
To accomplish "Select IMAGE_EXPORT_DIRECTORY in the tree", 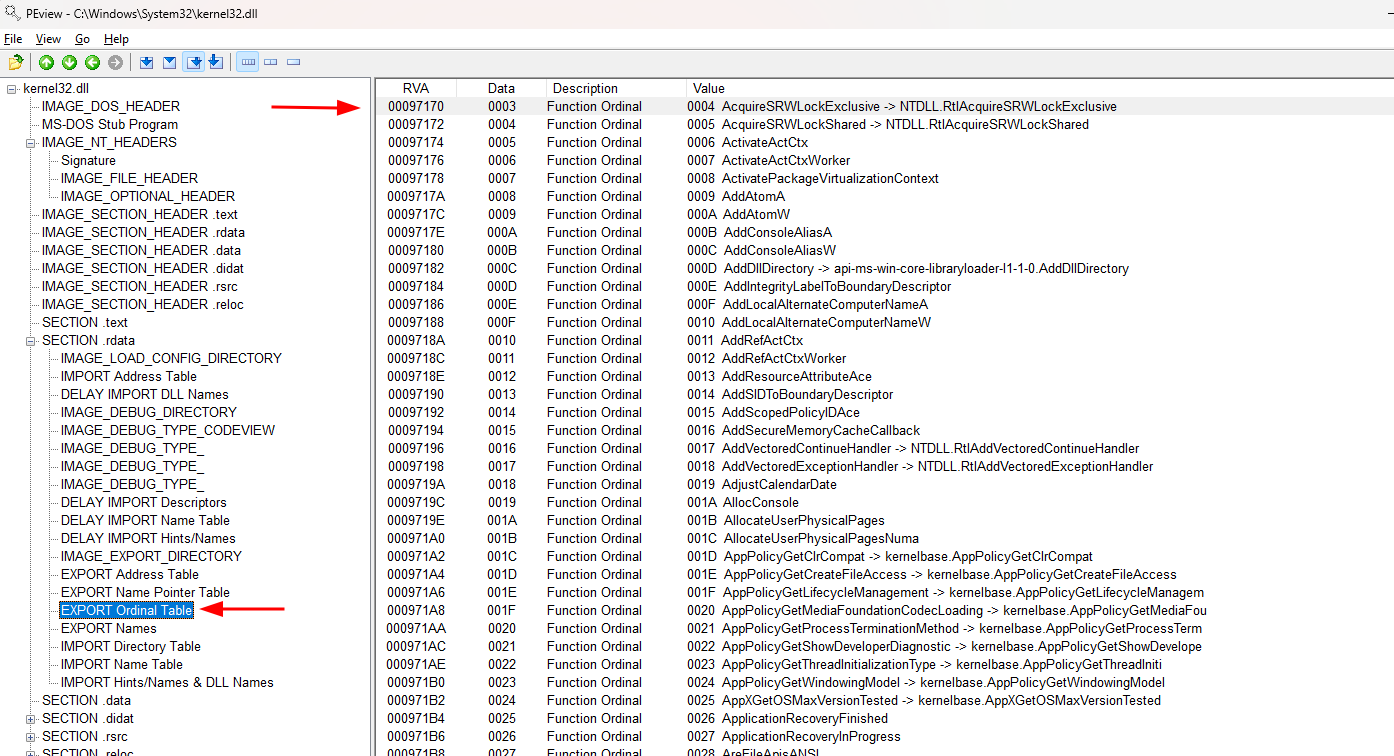I will 151,557.
